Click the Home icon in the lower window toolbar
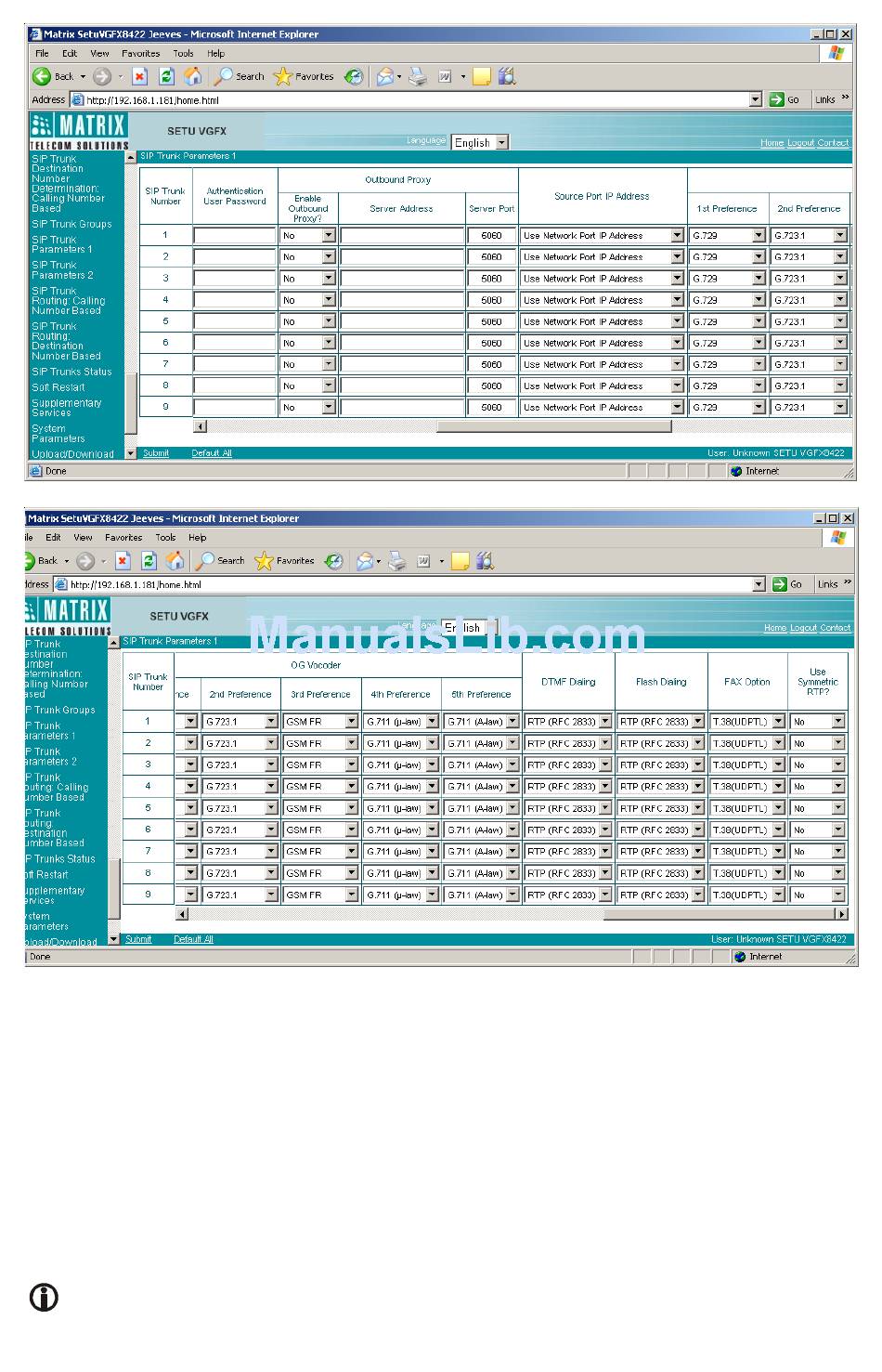This screenshot has width=882, height=1372. 175,560
